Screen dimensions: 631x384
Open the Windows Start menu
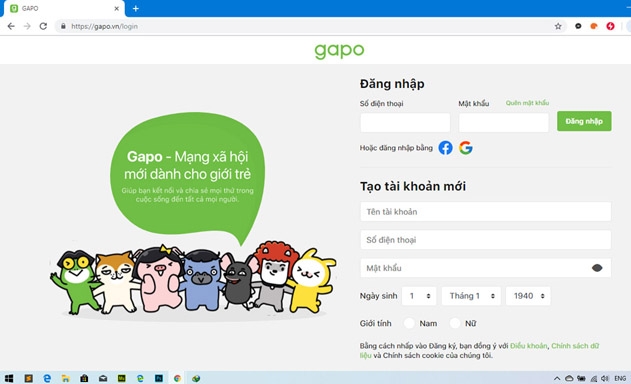pyautogui.click(x=9, y=378)
